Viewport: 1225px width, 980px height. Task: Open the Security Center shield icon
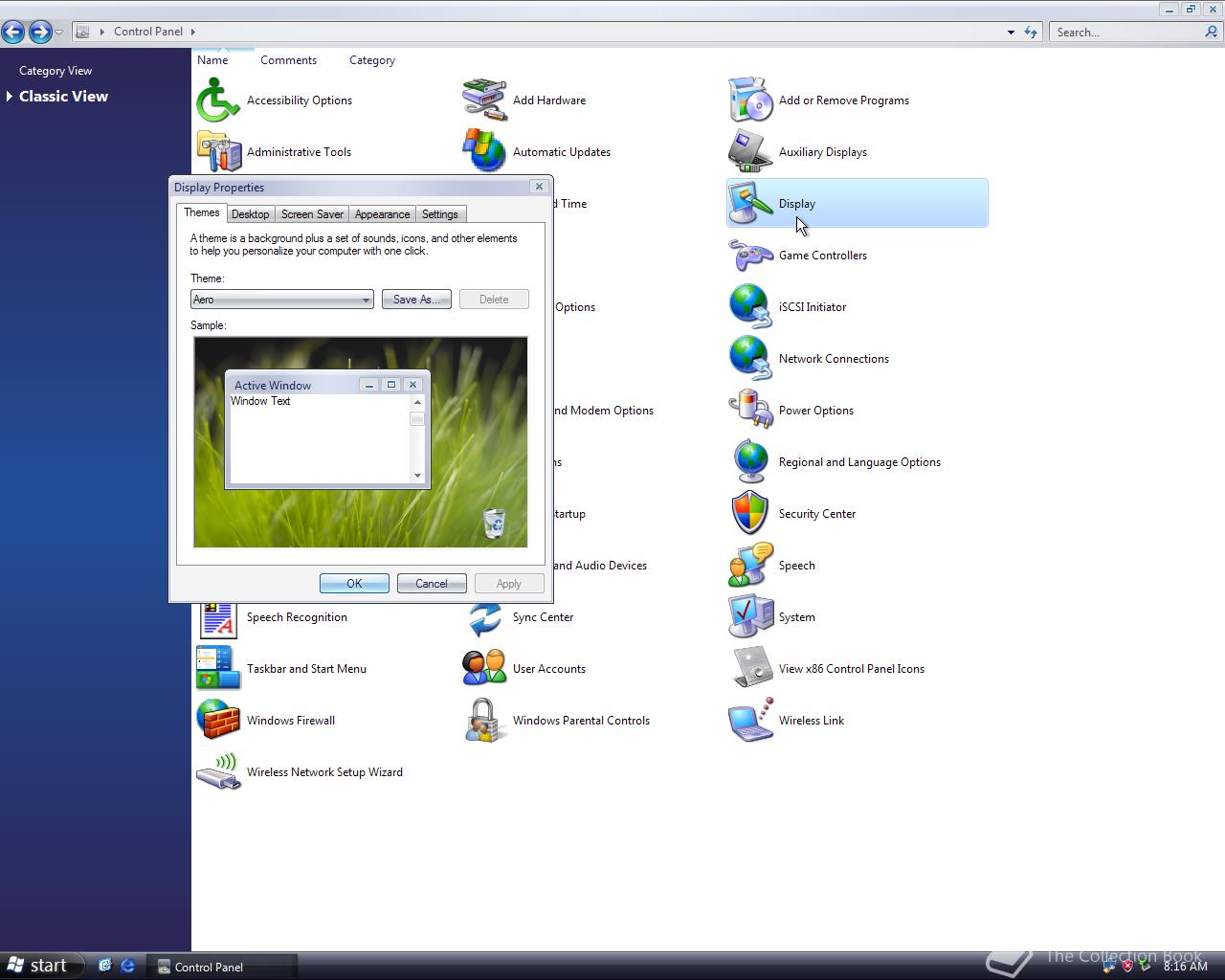(x=750, y=514)
